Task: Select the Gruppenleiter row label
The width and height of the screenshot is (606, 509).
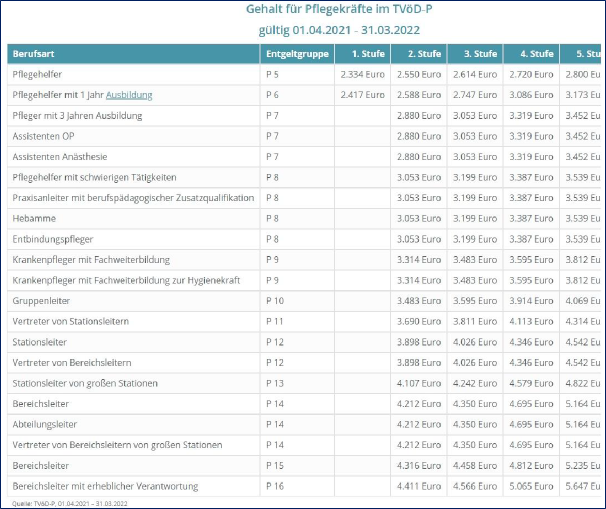Action: [x=41, y=301]
